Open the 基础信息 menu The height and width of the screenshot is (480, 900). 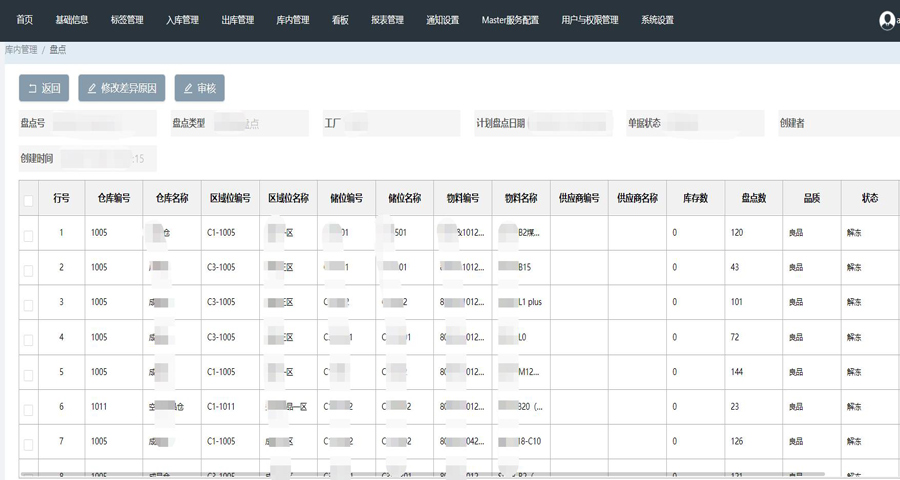72,20
